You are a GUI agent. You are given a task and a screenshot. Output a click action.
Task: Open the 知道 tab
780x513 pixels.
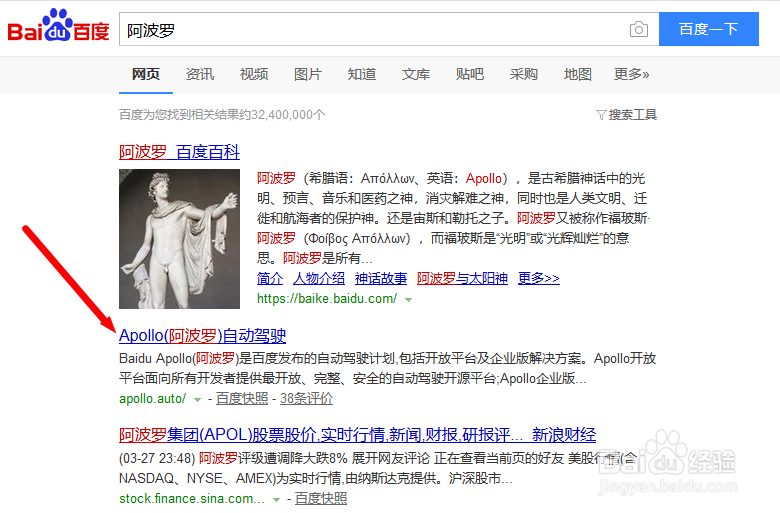(362, 74)
